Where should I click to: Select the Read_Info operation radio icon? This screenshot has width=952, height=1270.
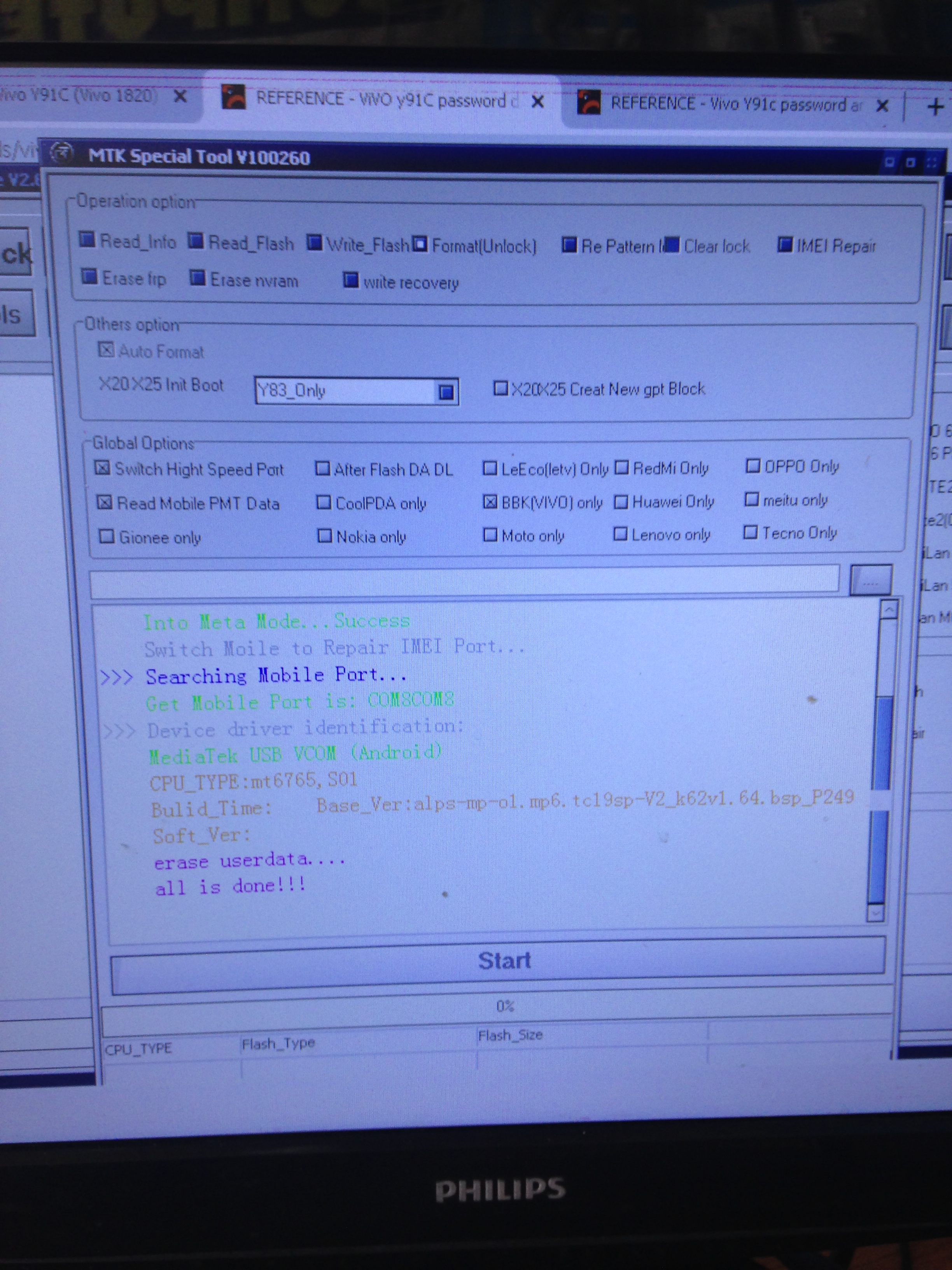click(87, 239)
